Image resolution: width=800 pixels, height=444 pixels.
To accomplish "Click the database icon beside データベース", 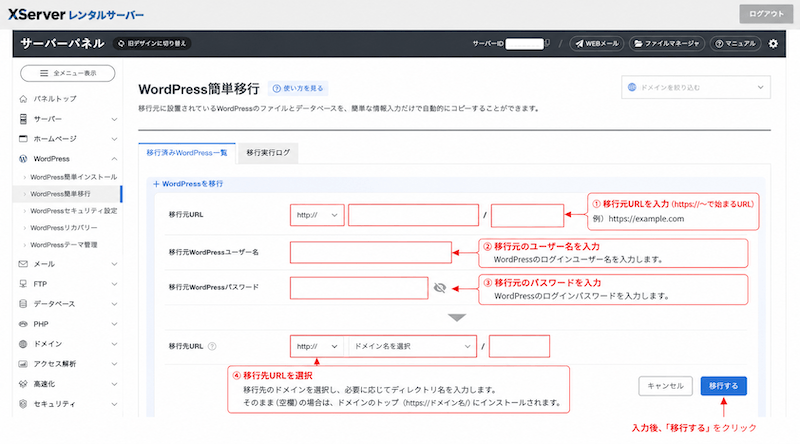I will point(23,304).
